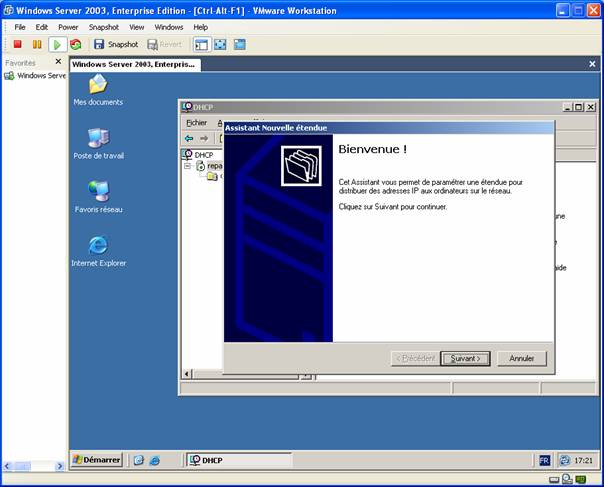
Task: Select the server node icon in DHCP tree
Action: 201,166
